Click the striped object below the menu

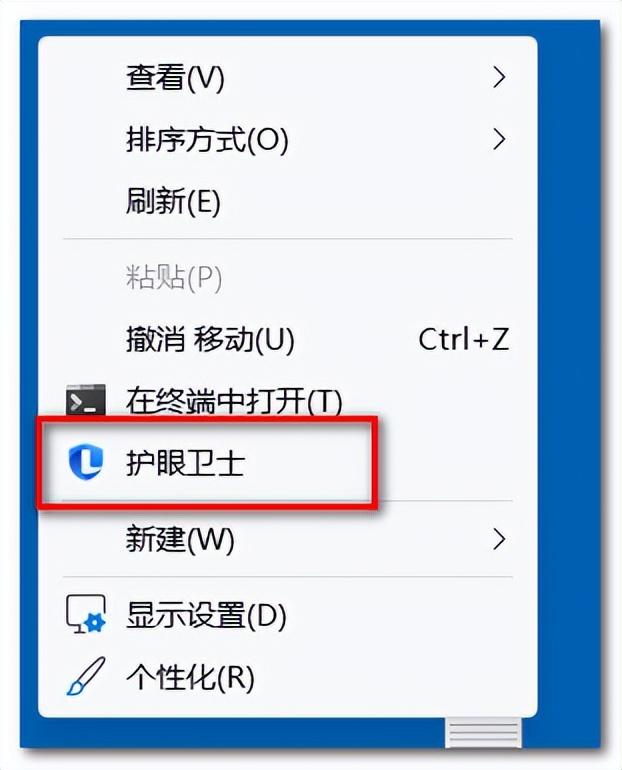pos(483,732)
